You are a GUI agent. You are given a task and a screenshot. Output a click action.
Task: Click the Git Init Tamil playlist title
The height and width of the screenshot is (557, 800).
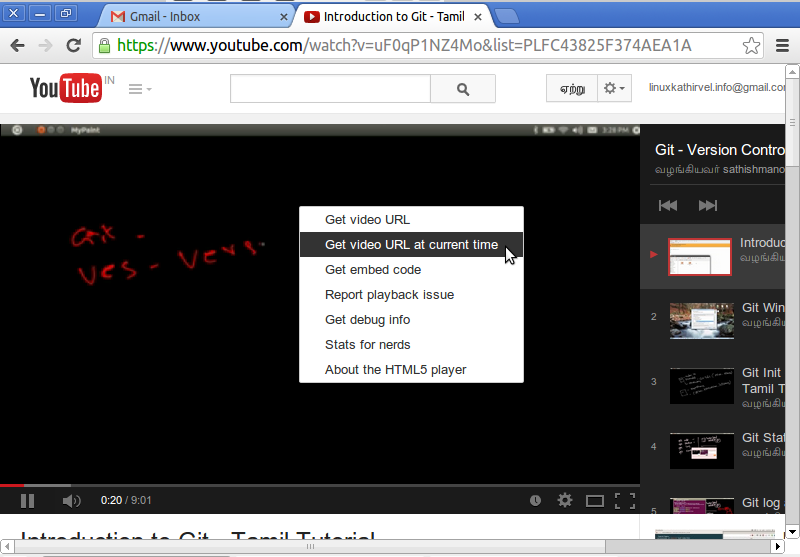[763, 381]
